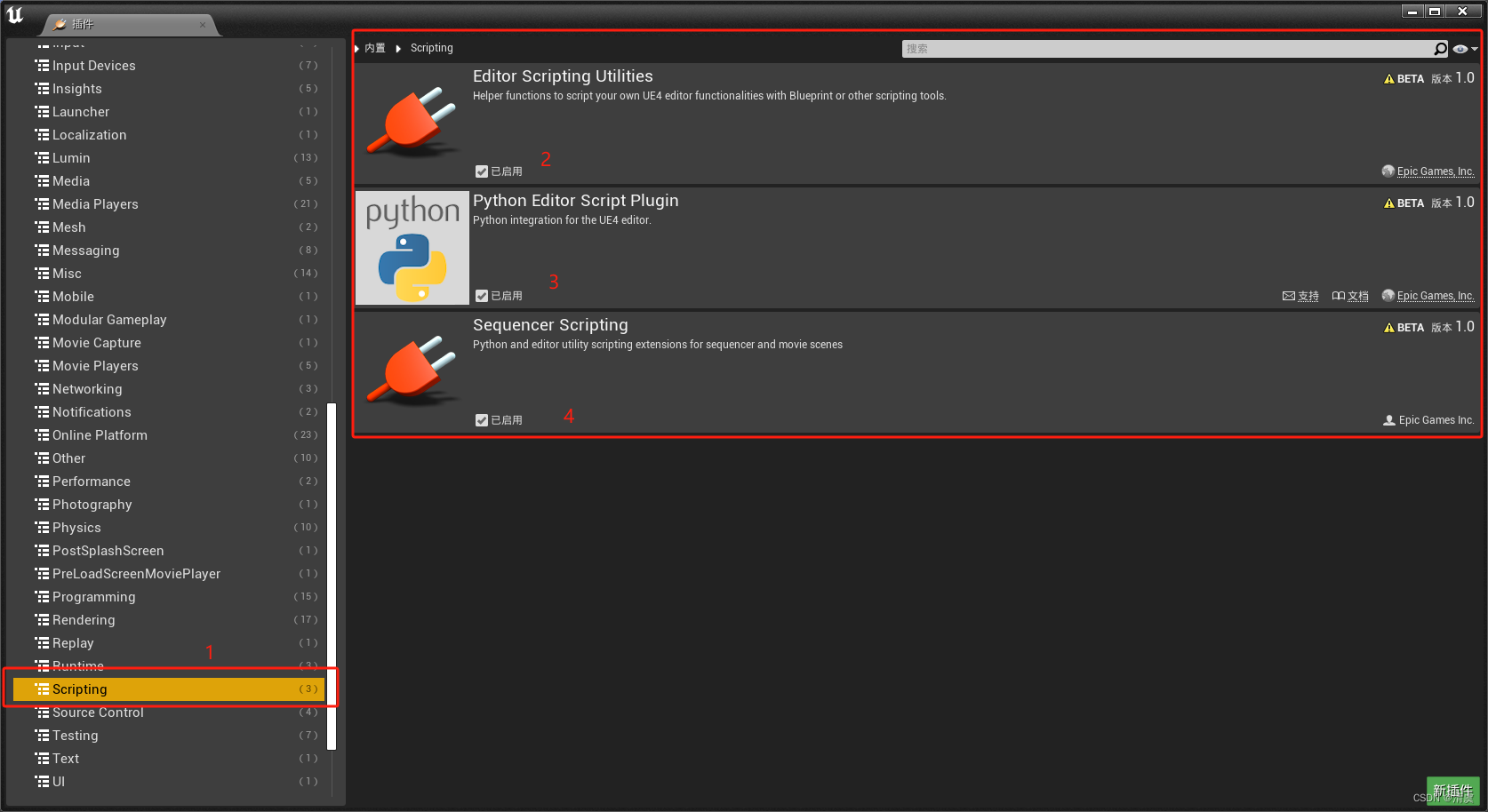Toggle the eye visibility filter near the search bar

[x=1460, y=49]
